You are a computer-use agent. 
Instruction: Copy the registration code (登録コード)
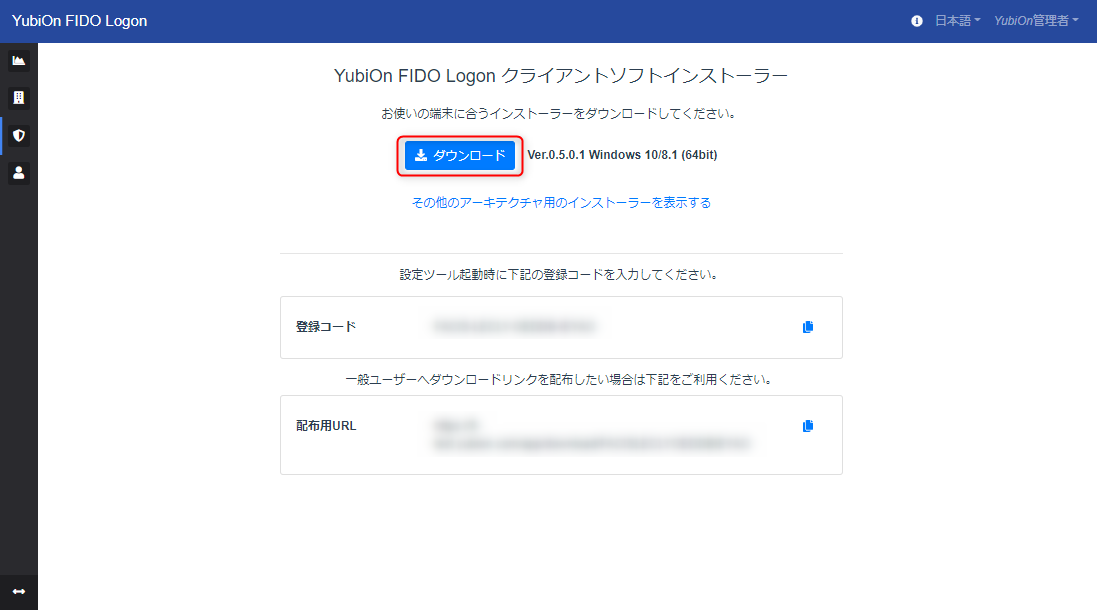808,327
